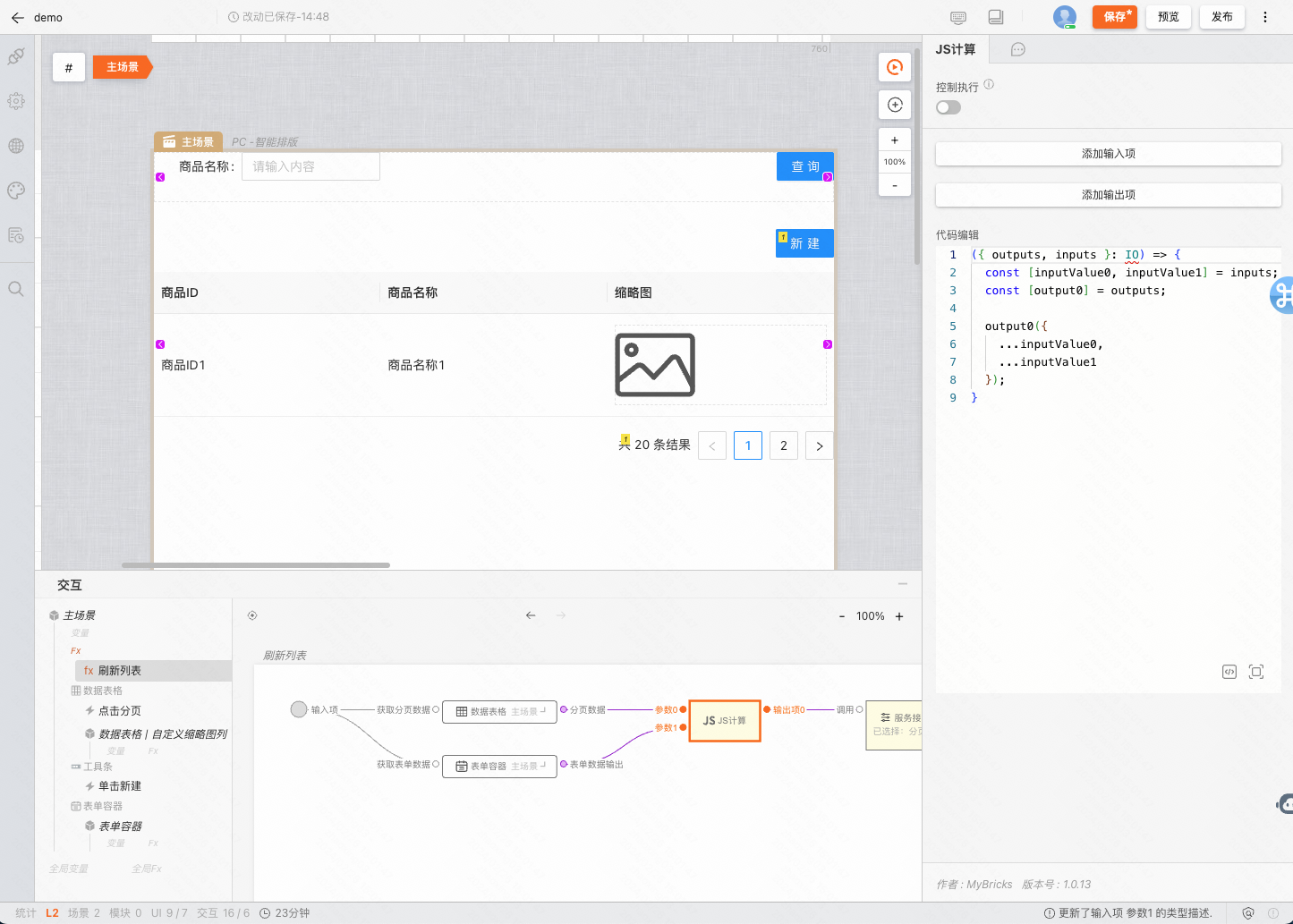Screen dimensions: 1293x924
Task: Click the locate target icon in interaction toolbar
Action: point(252,615)
